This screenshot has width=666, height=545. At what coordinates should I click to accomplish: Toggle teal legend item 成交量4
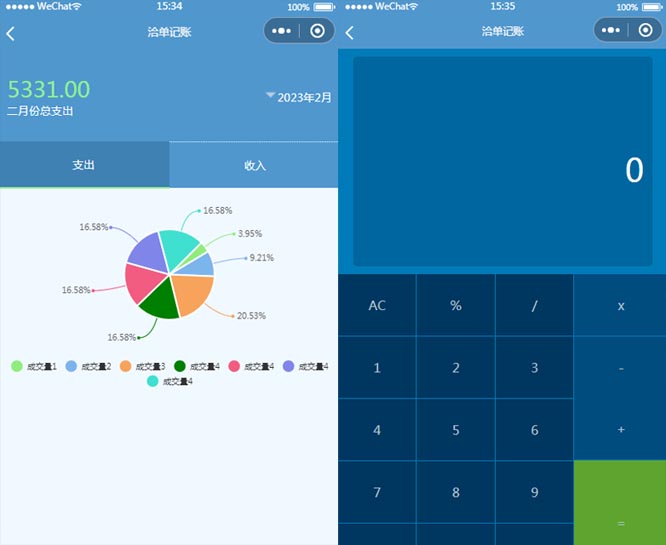click(x=170, y=381)
